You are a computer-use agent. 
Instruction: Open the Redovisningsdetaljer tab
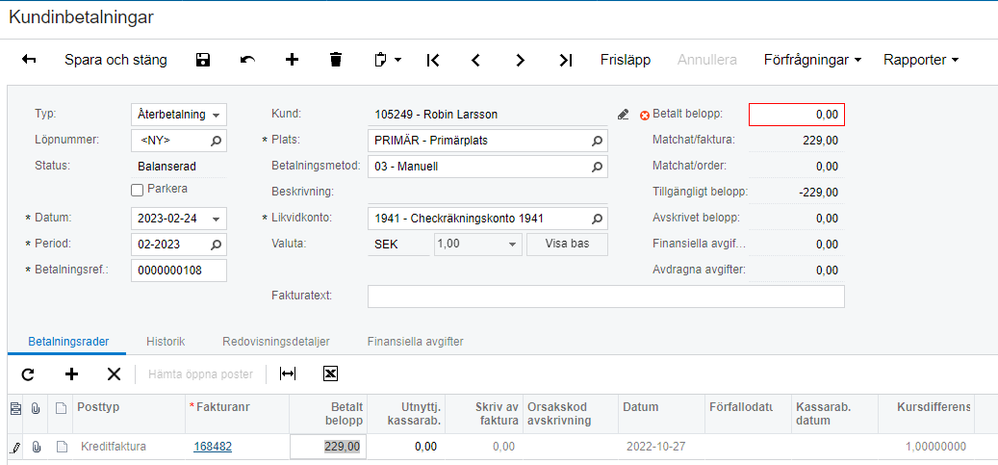click(x=276, y=342)
